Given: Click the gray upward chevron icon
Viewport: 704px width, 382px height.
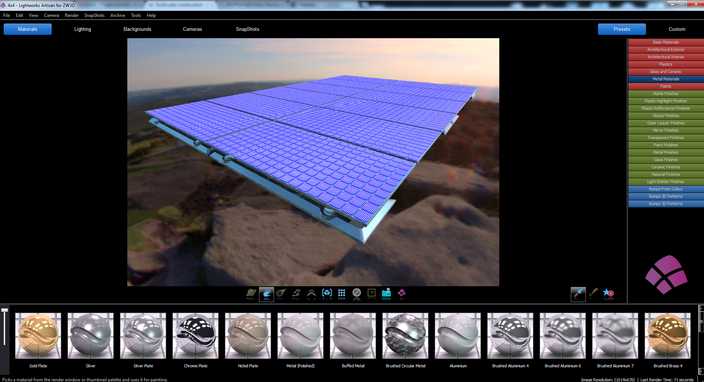Looking at the screenshot, I should click(x=311, y=294).
